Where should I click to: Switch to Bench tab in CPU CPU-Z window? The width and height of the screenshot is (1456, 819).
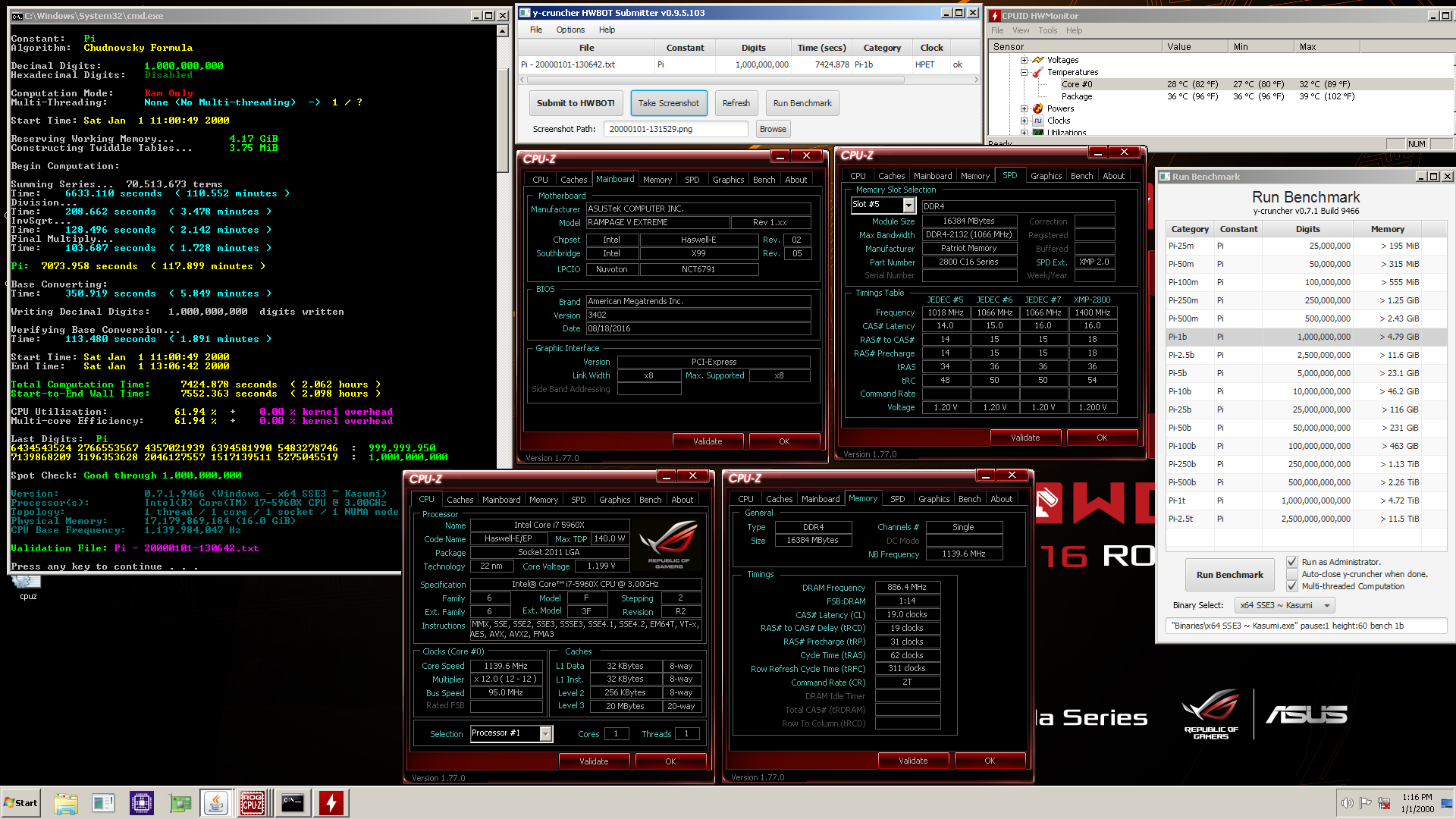(650, 500)
